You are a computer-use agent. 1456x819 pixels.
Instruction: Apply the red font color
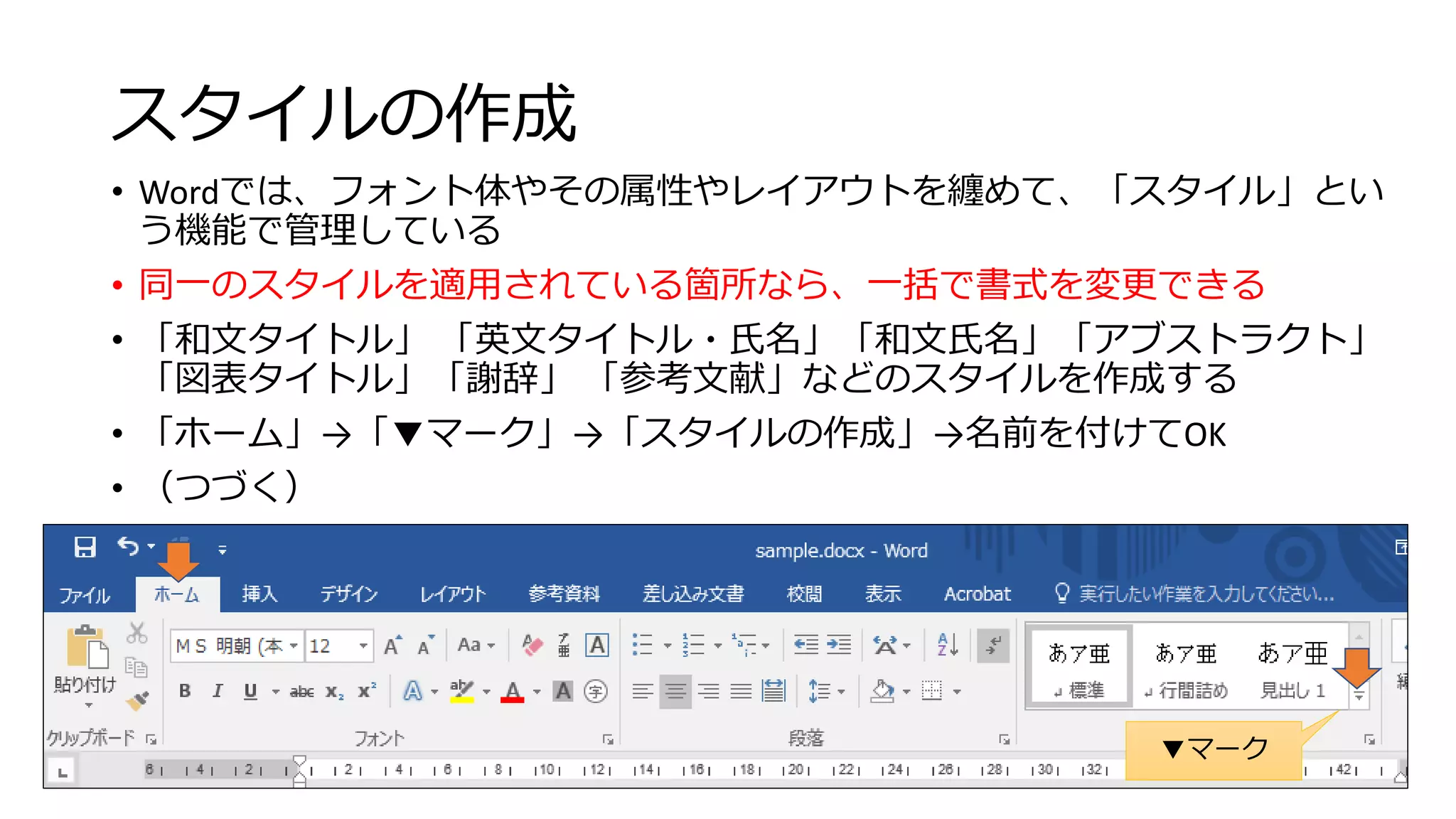(x=513, y=691)
